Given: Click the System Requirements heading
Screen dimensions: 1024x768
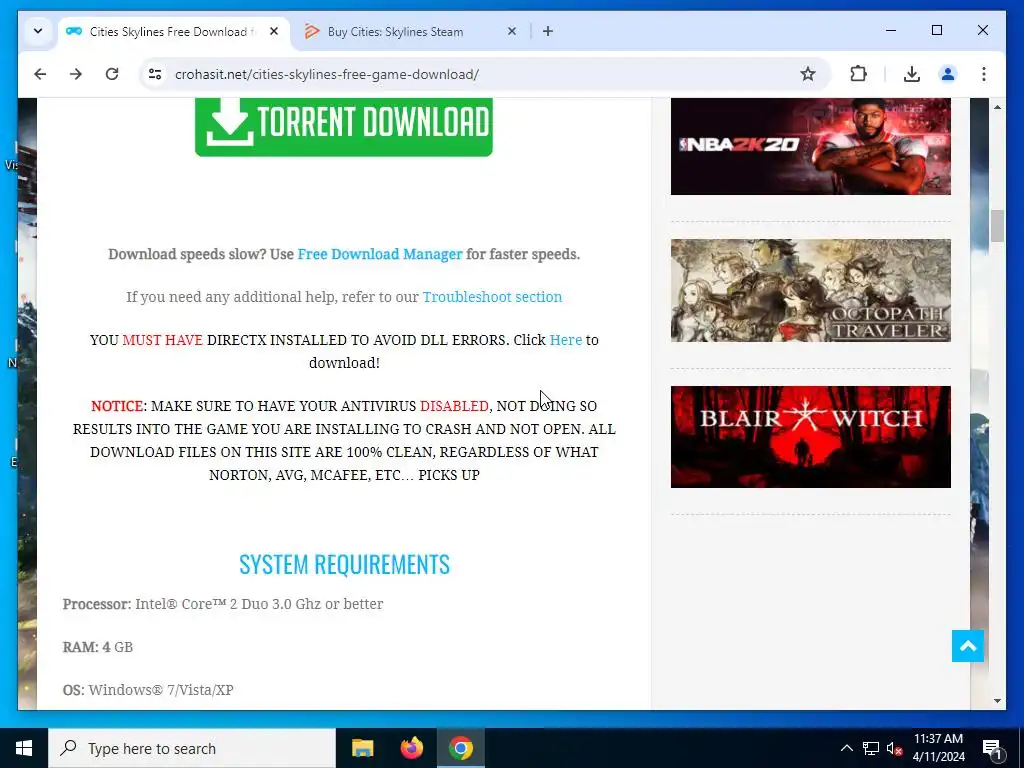Looking at the screenshot, I should [344, 564].
